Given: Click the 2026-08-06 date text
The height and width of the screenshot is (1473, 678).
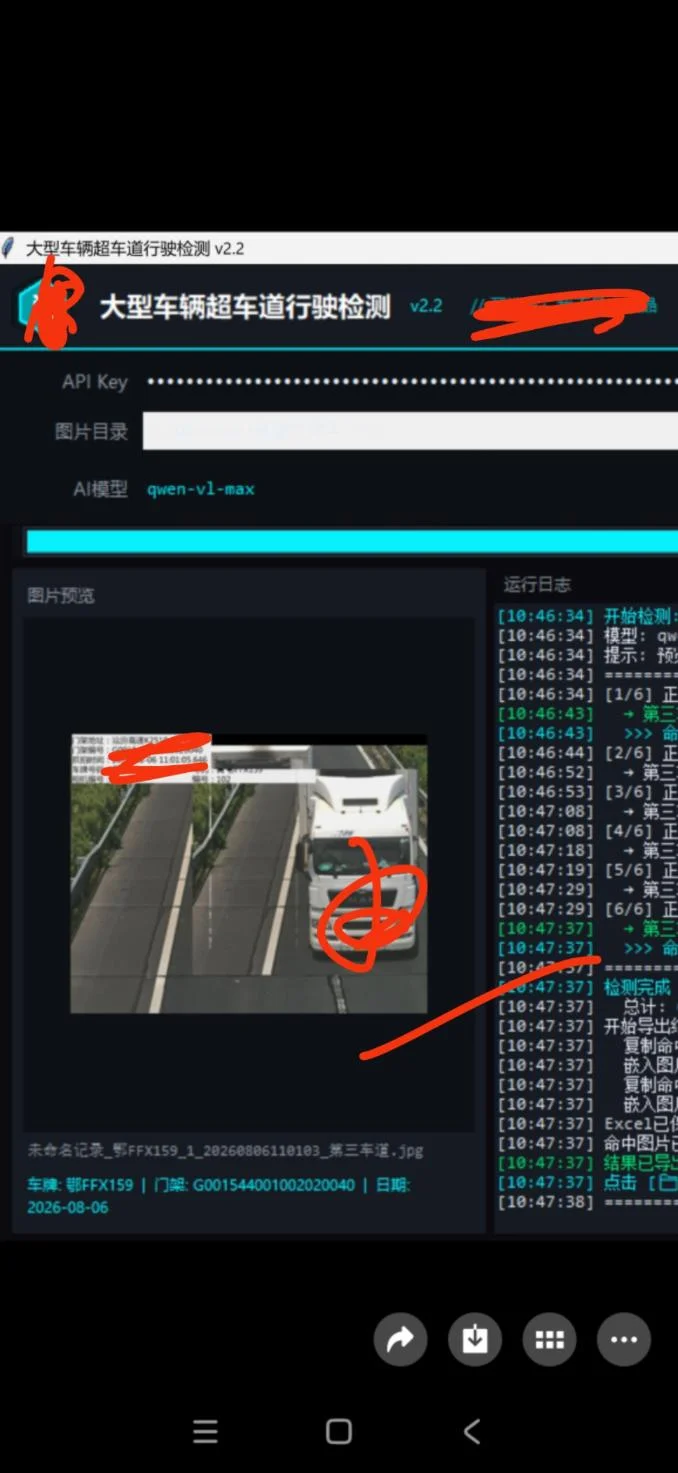Looking at the screenshot, I should point(68,1207).
